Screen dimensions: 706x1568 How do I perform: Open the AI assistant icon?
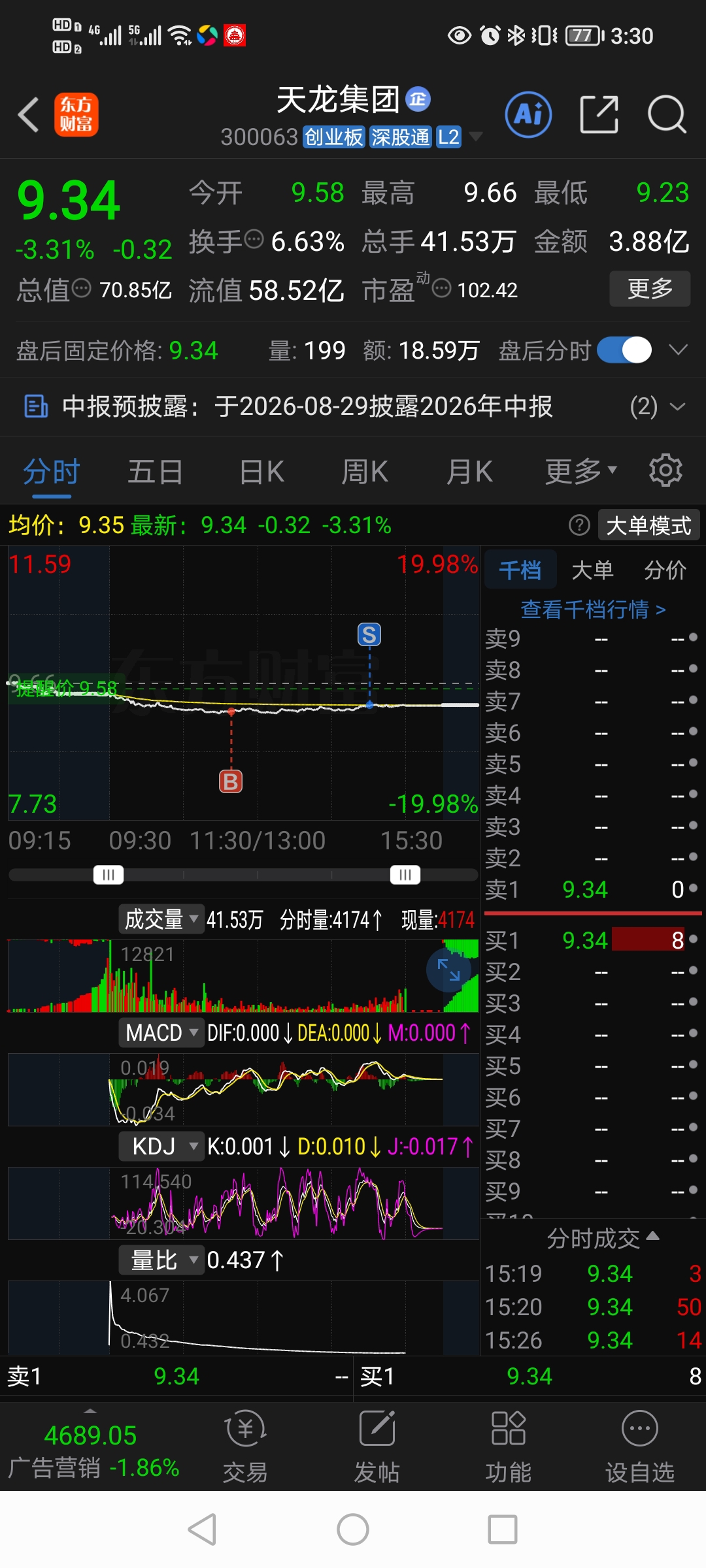[x=528, y=114]
